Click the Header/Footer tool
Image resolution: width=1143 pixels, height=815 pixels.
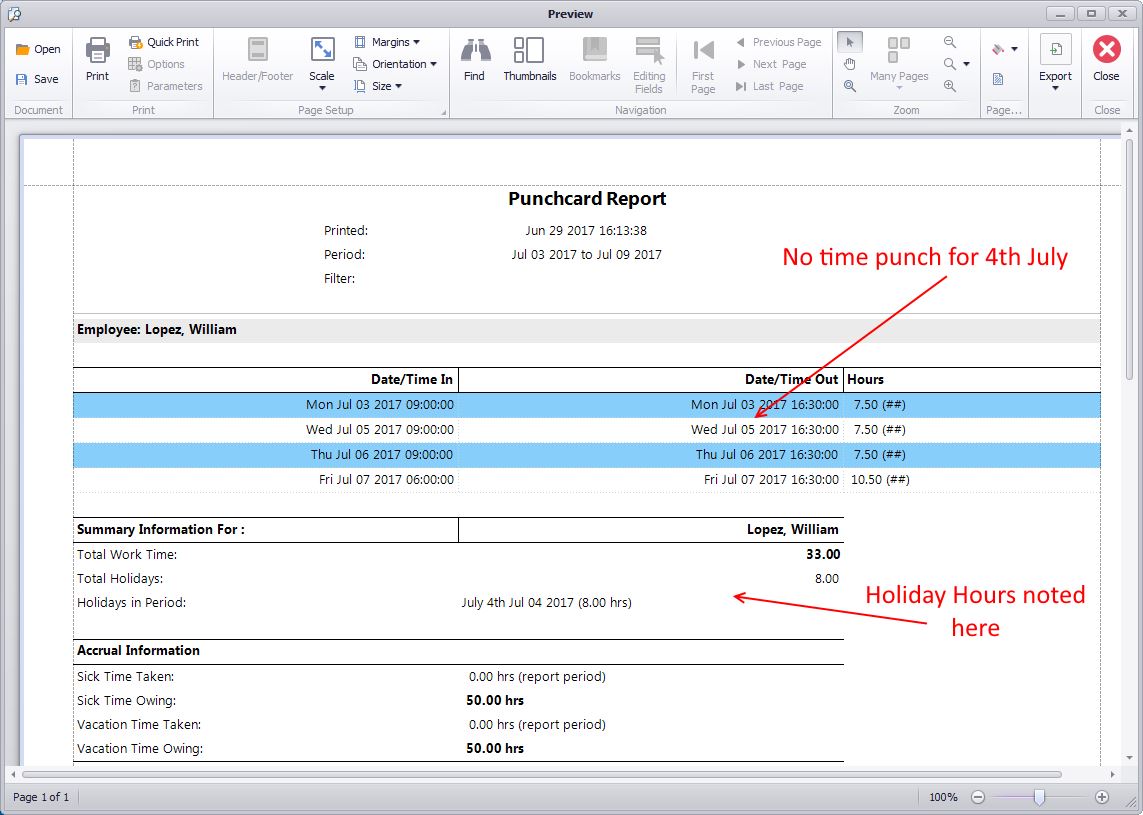257,60
